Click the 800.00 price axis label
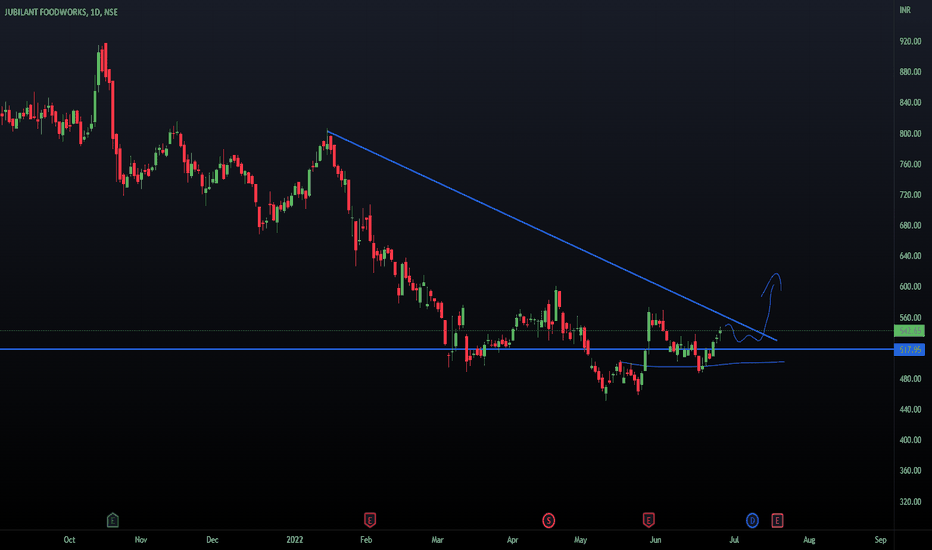Image resolution: width=932 pixels, height=550 pixels. tap(910, 134)
